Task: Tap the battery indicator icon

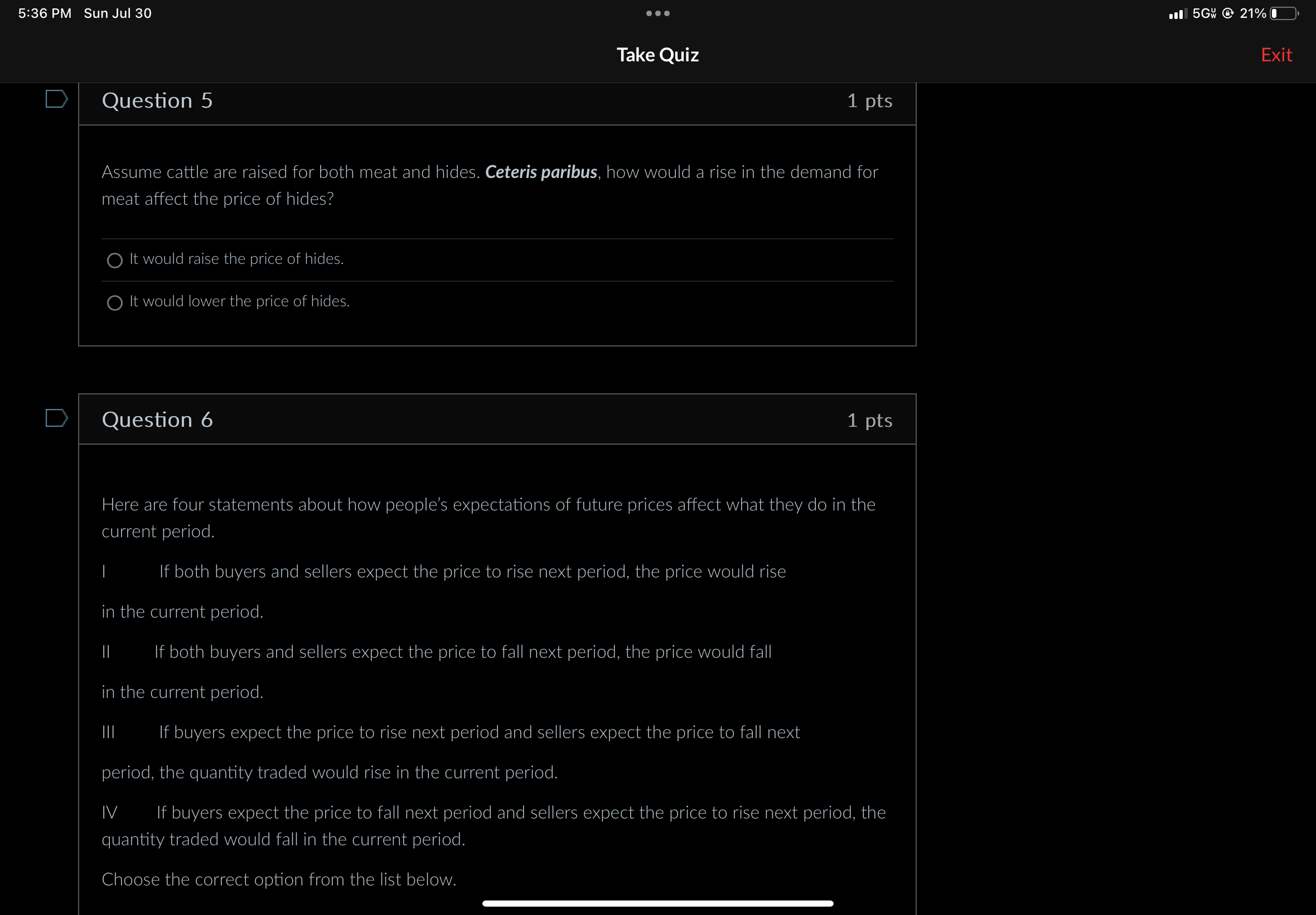Action: point(1284,13)
